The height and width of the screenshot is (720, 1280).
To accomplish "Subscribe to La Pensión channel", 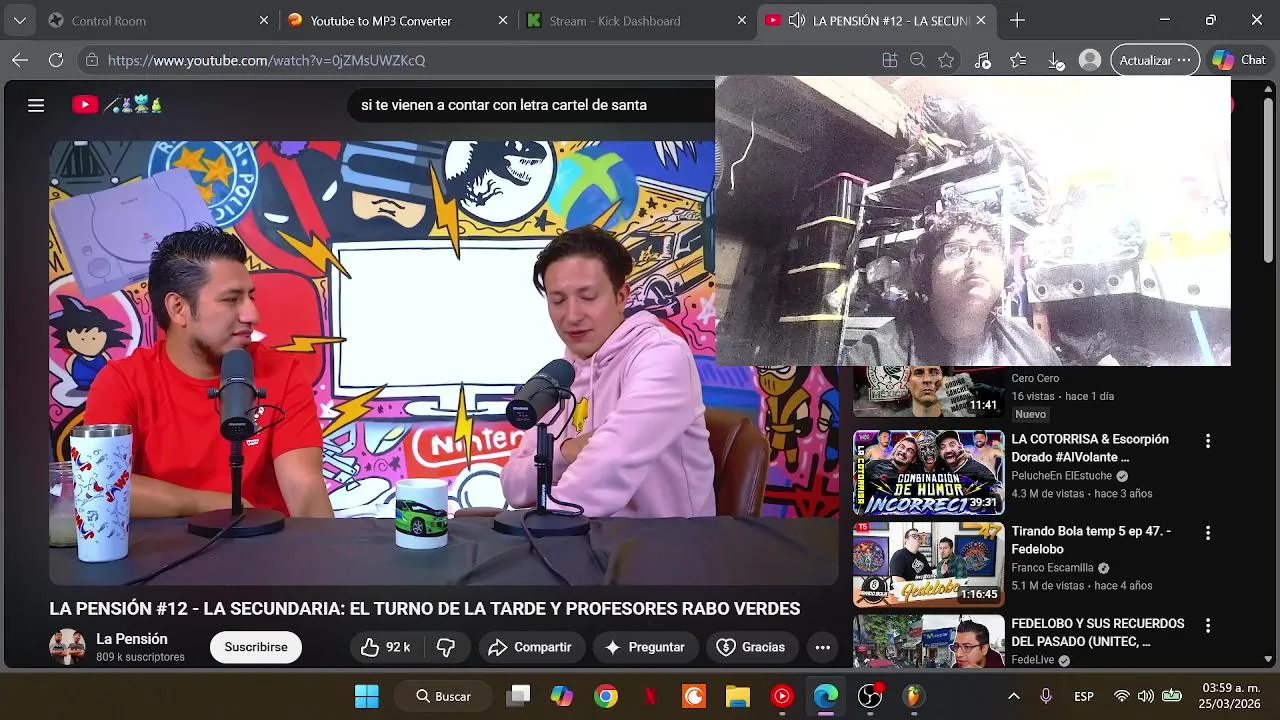I will [256, 647].
